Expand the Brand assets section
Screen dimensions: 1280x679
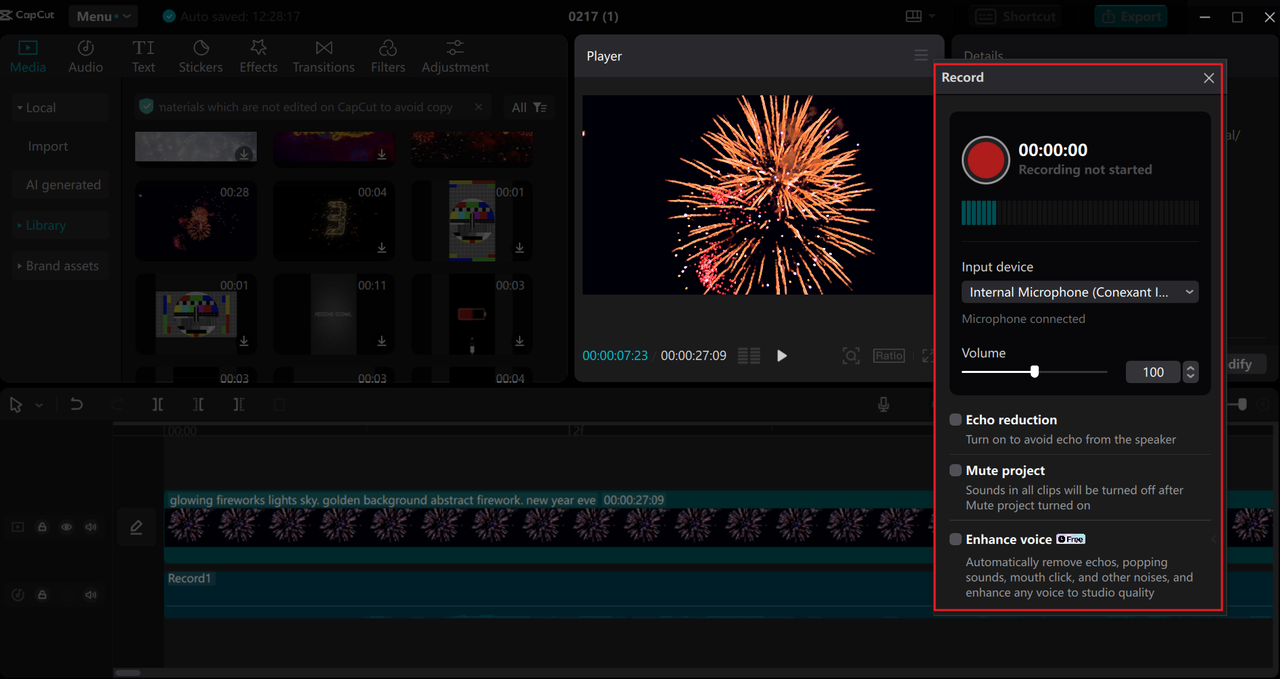pyautogui.click(x=60, y=266)
